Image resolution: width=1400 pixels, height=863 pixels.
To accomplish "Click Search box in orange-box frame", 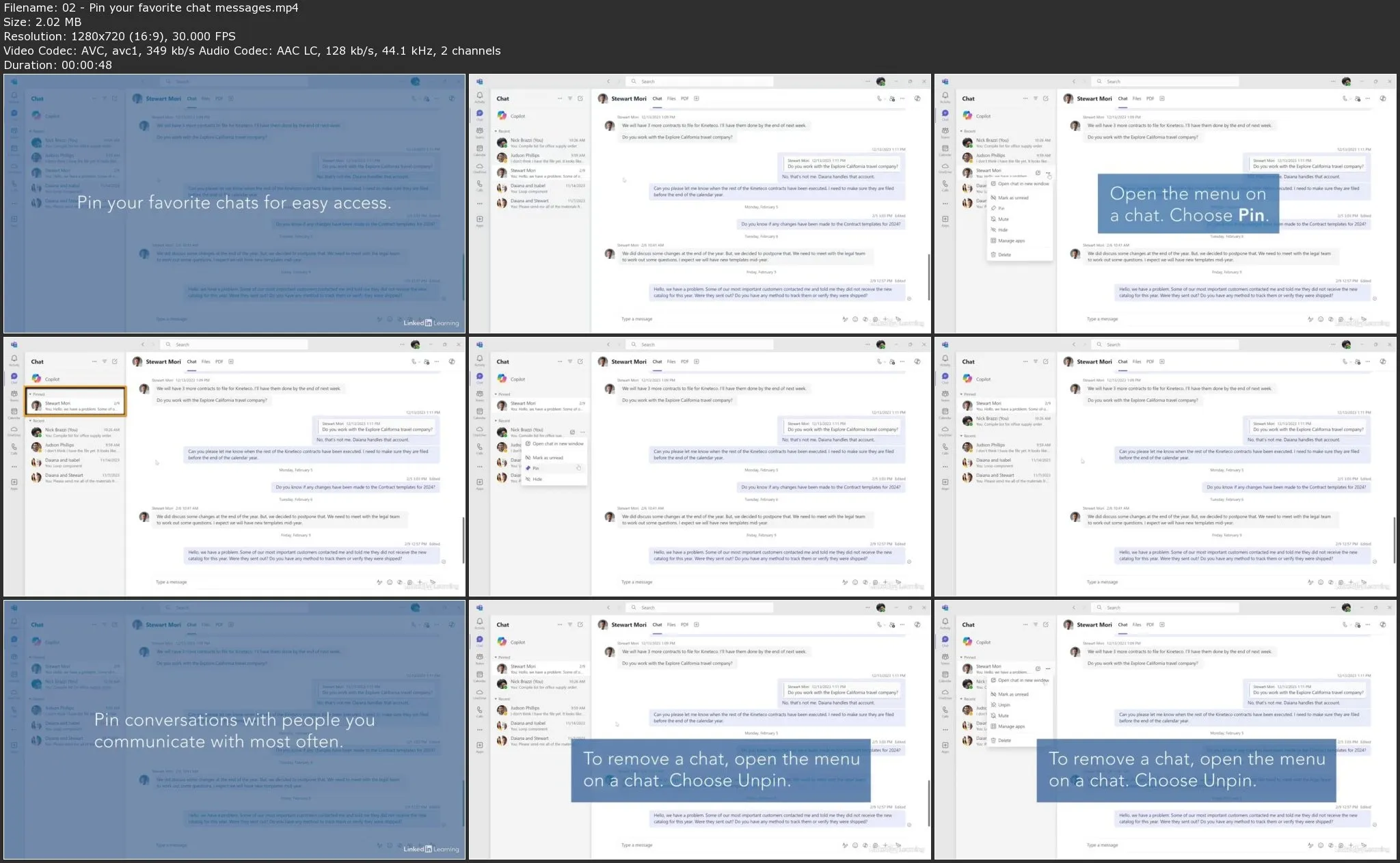I will 235,344.
